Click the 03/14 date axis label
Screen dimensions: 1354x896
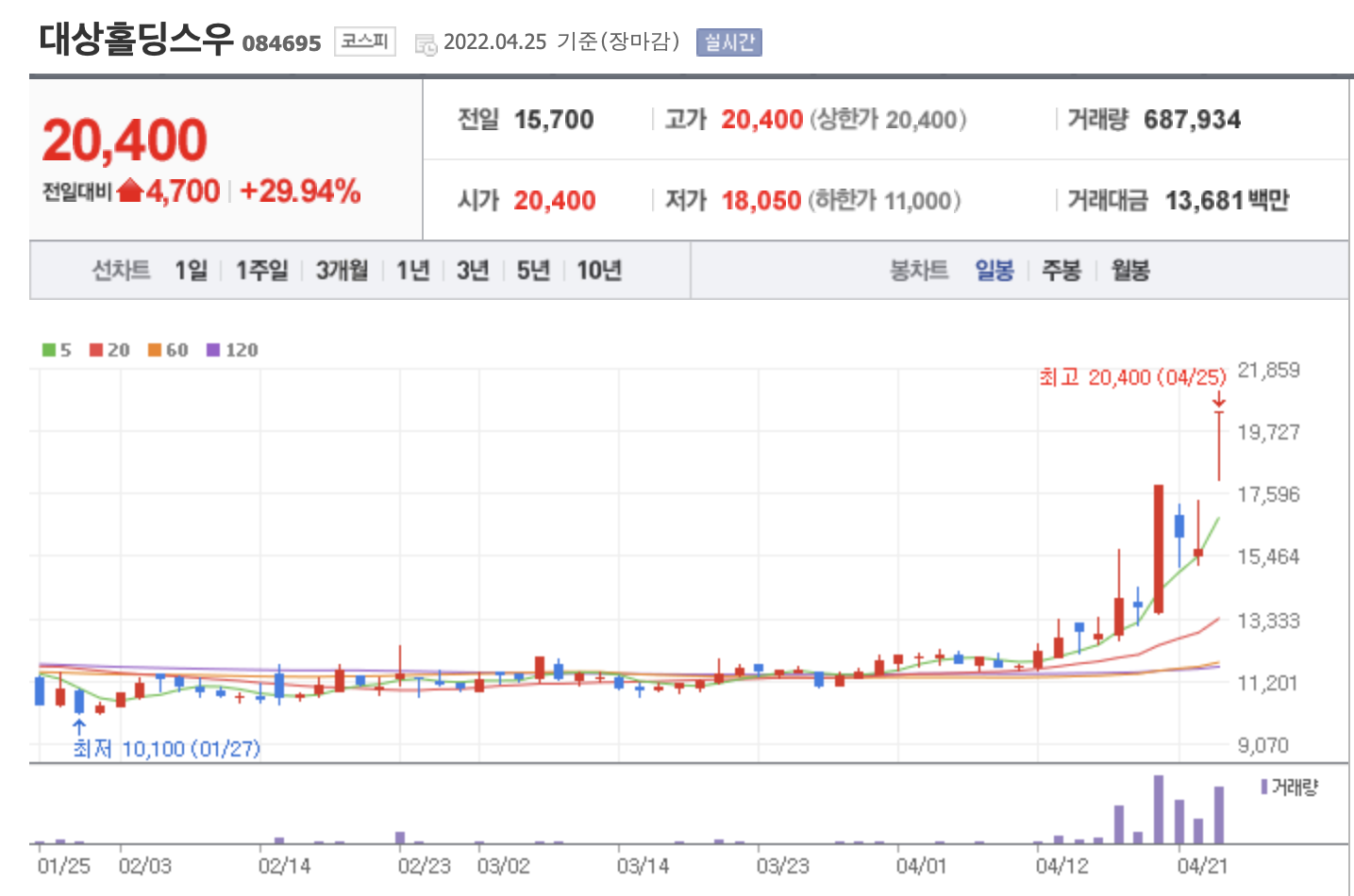[x=643, y=866]
